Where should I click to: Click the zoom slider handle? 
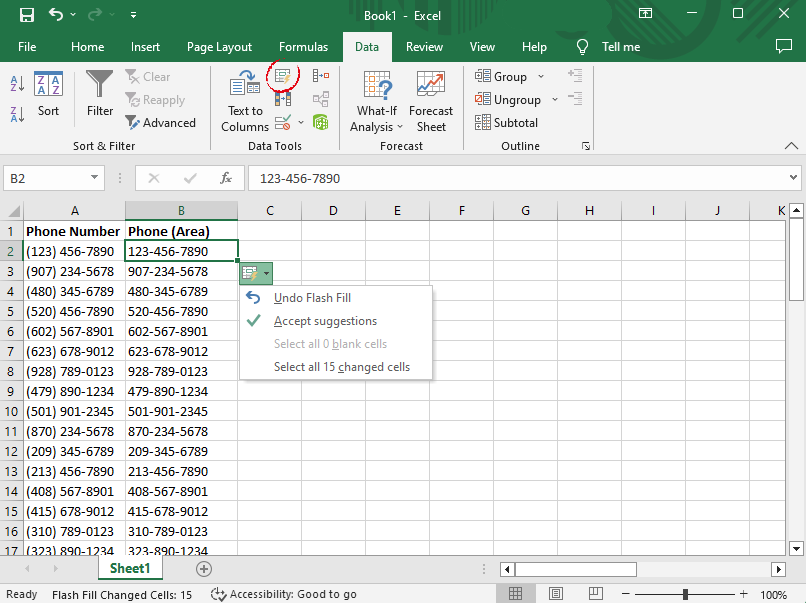coord(685,594)
